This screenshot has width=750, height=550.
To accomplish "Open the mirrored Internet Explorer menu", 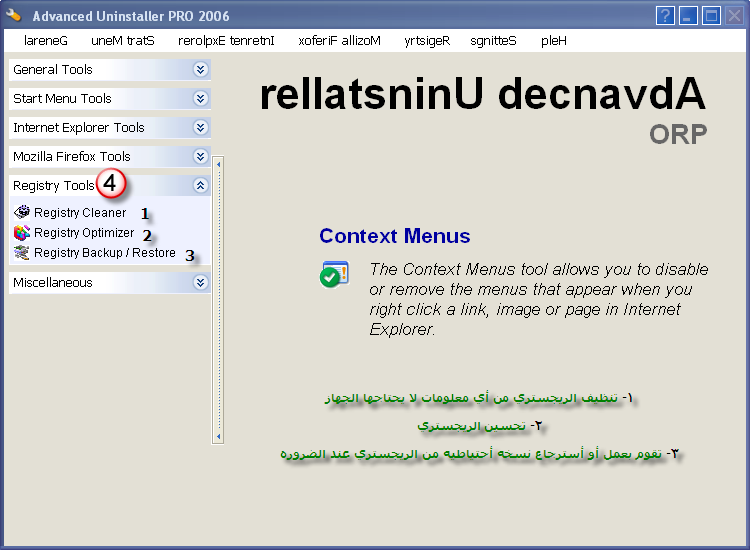I will 226,41.
